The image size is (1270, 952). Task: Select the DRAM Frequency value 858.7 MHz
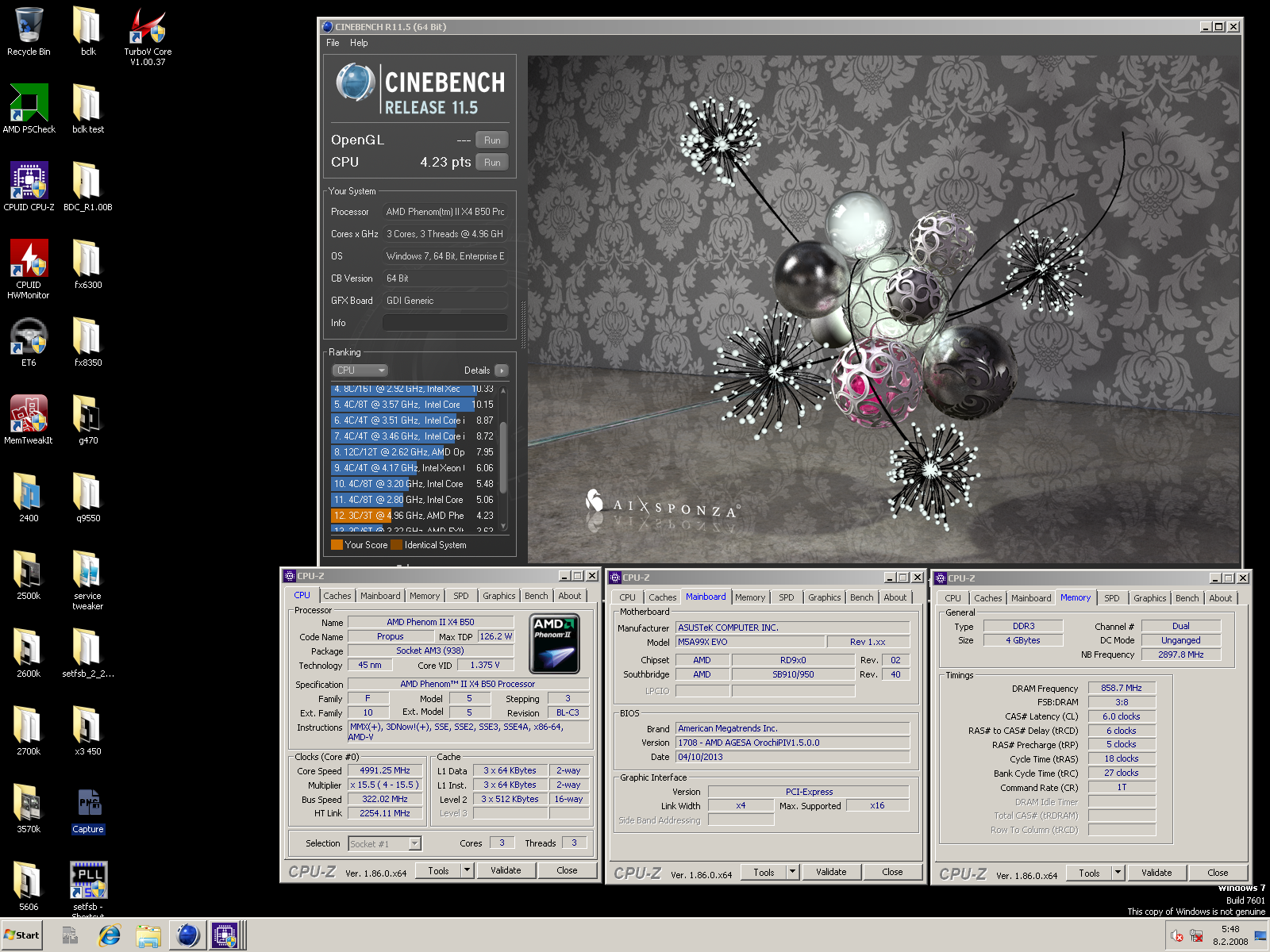1122,688
